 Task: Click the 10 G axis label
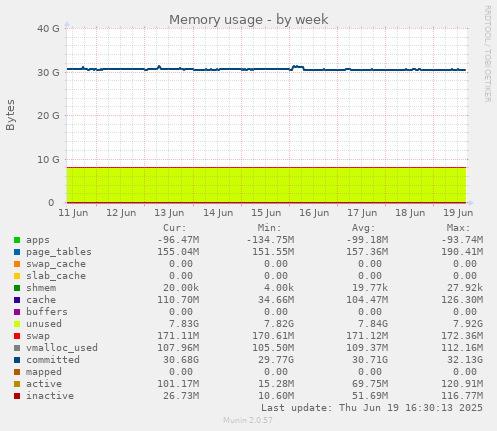pos(48,160)
